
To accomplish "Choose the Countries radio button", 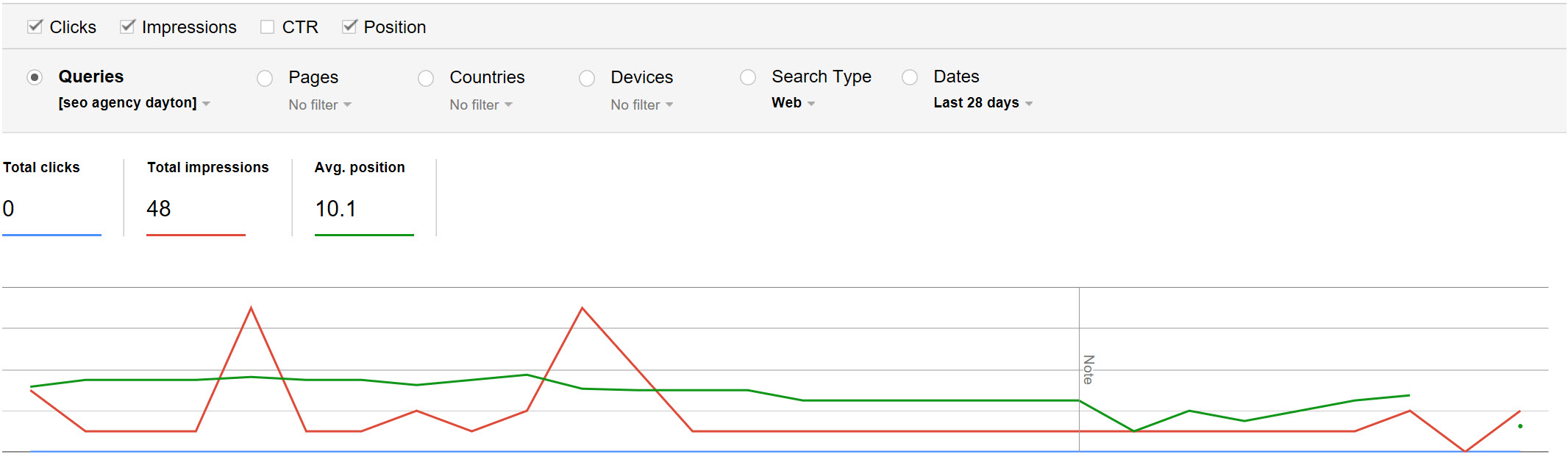I will click(x=426, y=78).
